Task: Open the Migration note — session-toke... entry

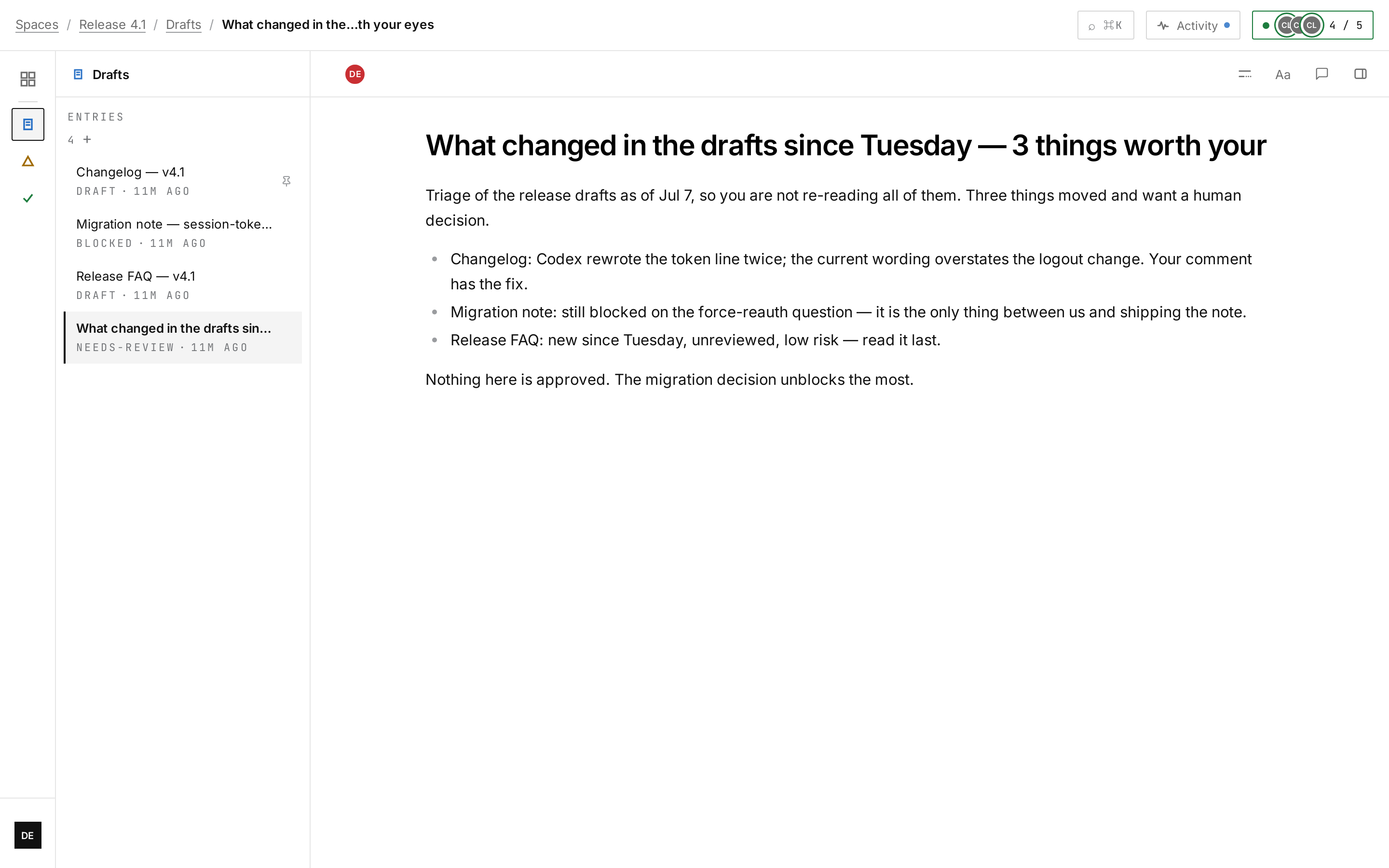Action: coord(182,234)
